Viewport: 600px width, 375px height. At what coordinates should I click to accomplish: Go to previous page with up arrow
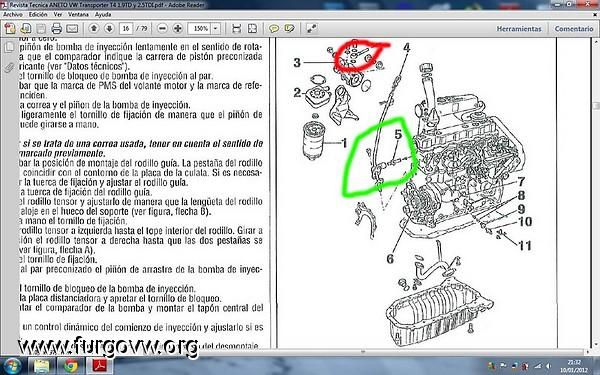point(94,28)
